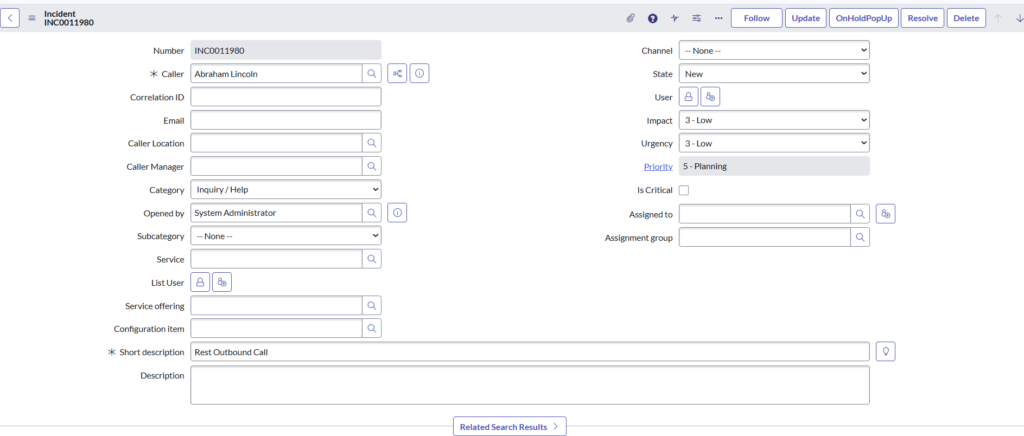Unlock the List User lock icon
This screenshot has height=436, width=1024.
click(200, 282)
